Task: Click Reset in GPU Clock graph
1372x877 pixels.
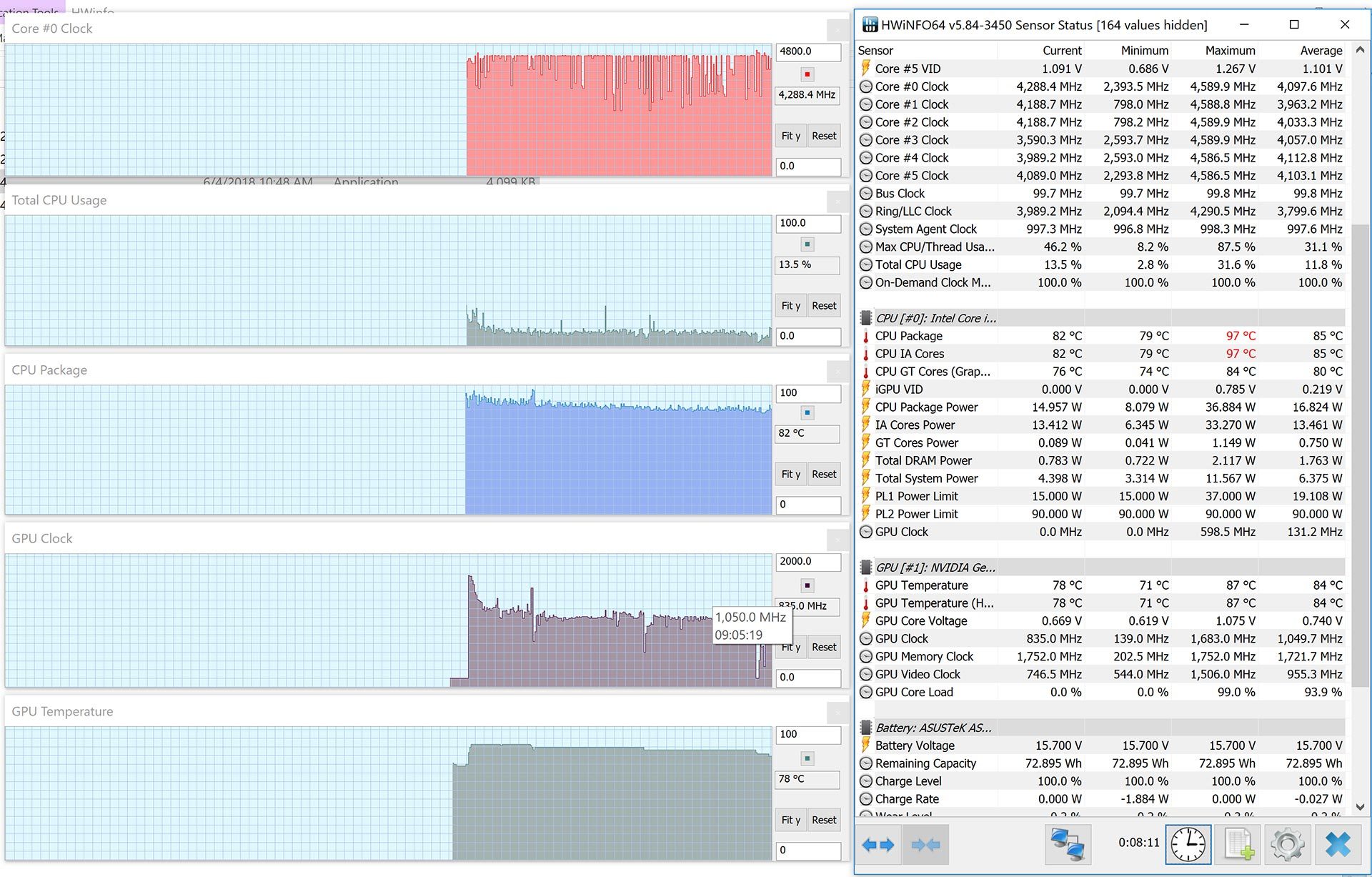Action: tap(824, 648)
